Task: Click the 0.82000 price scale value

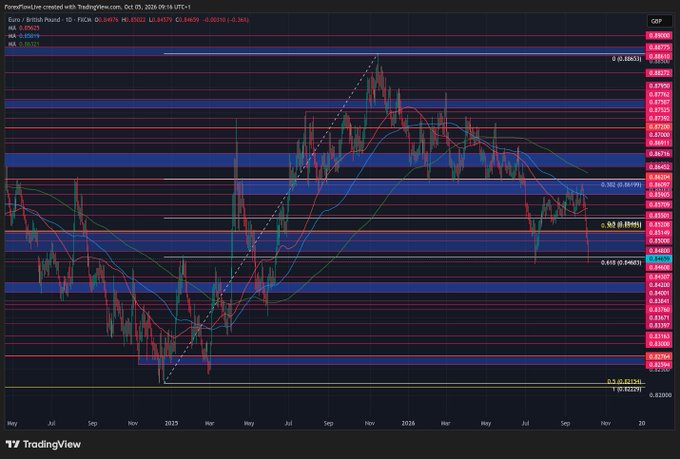Action: (660, 395)
